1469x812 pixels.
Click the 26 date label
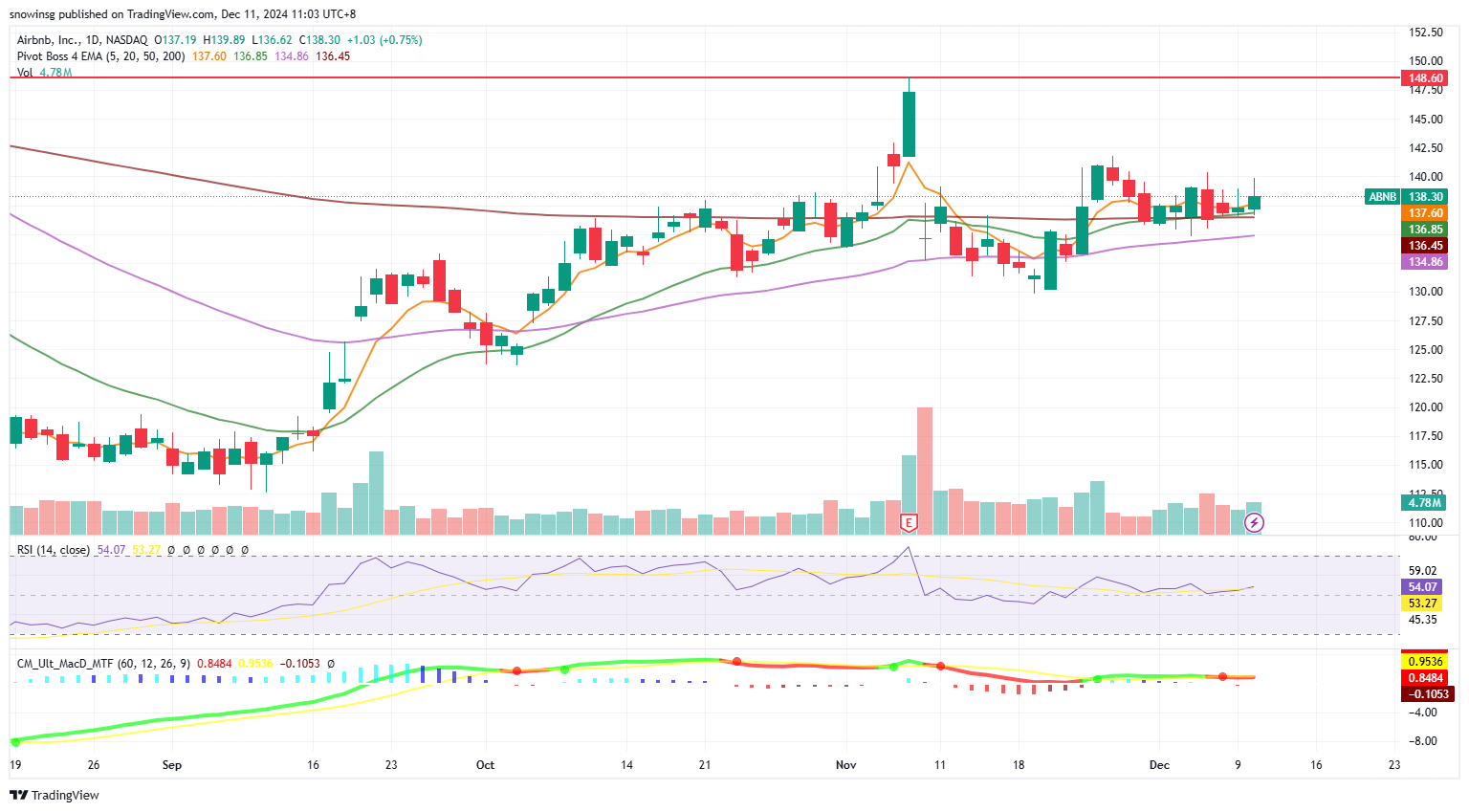click(94, 765)
